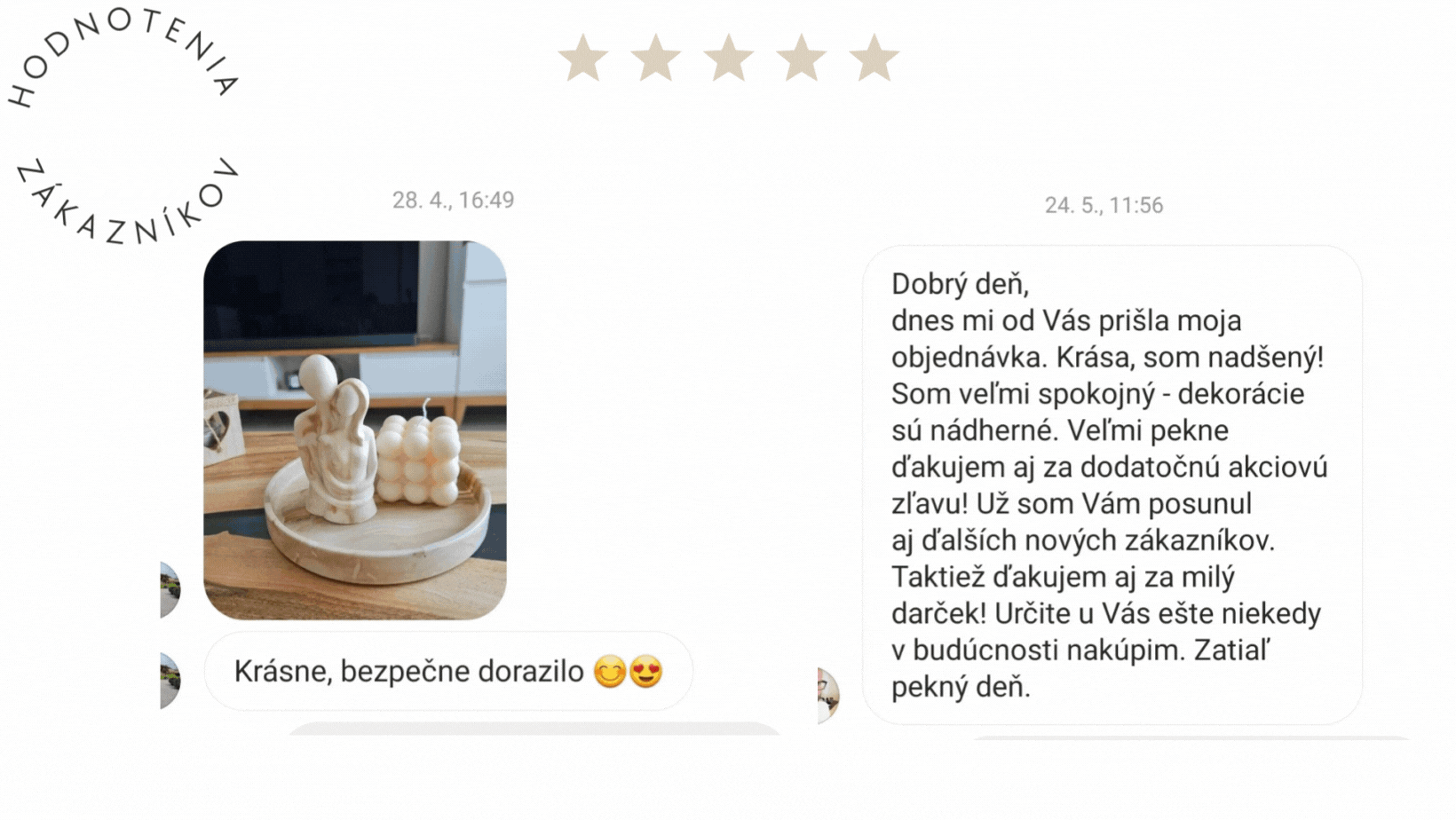Click the avatar beside 'Krásne, bezpečne dorazilo'
This screenshot has width=1456, height=820.
[x=170, y=681]
